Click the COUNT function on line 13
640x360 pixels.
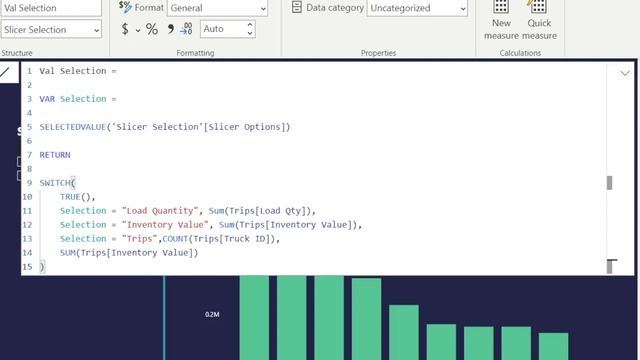coord(175,239)
